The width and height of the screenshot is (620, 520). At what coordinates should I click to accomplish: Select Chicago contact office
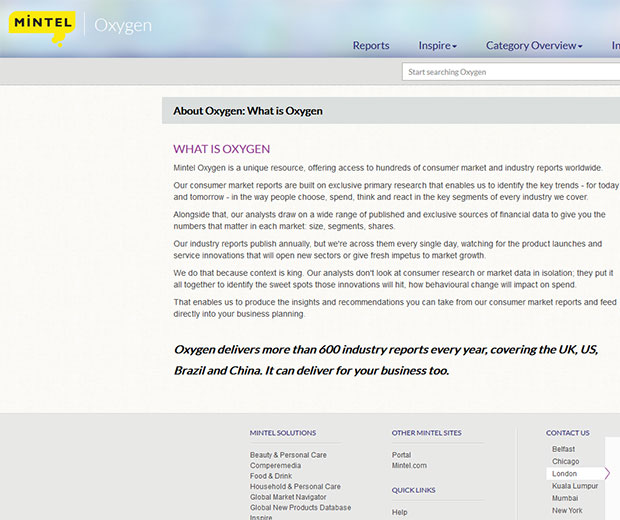565,461
